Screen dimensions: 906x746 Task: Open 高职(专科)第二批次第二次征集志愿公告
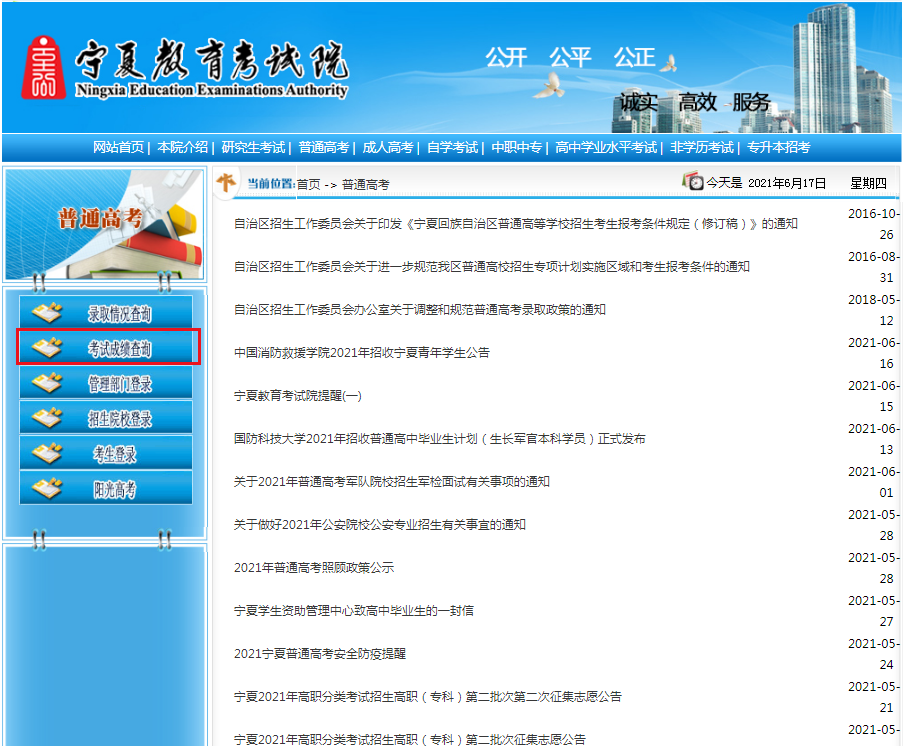428,697
